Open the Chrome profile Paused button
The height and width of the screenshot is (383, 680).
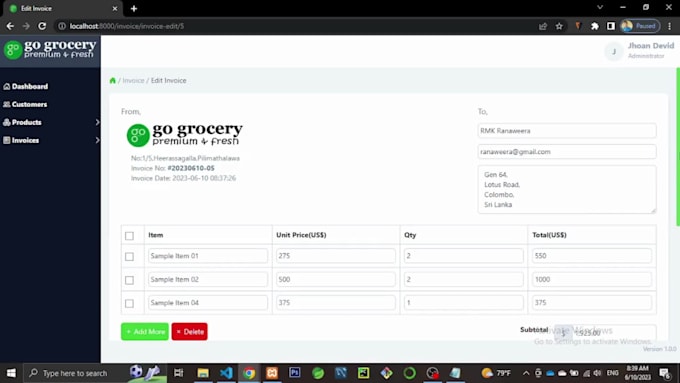[x=640, y=26]
